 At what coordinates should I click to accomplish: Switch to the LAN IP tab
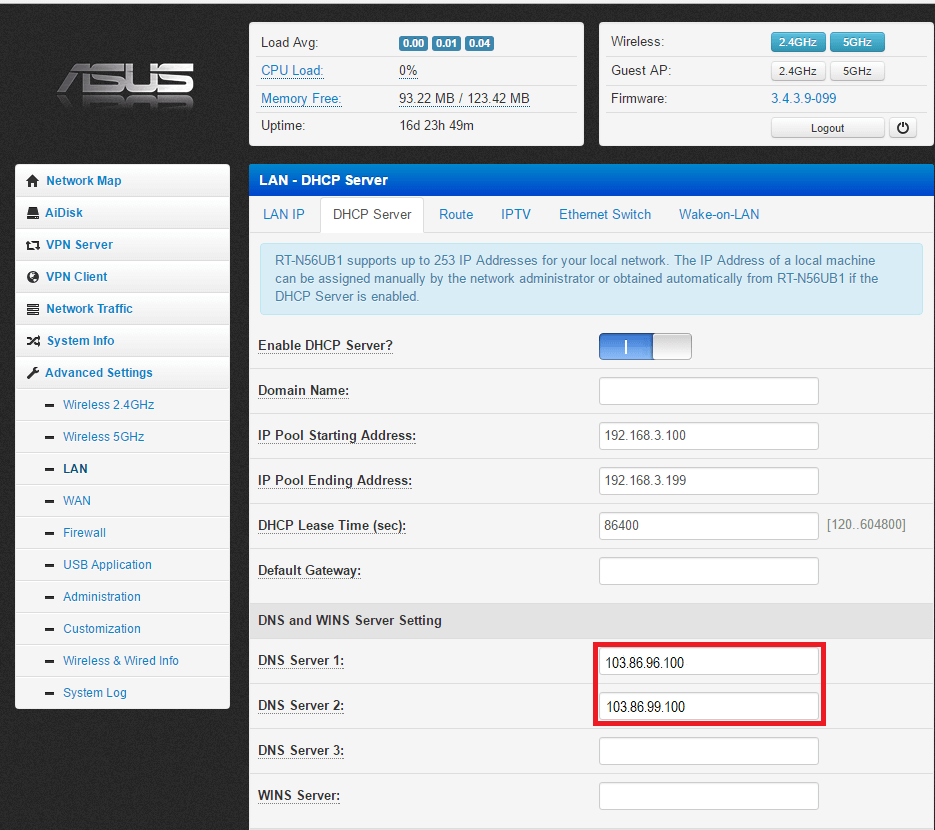point(284,214)
